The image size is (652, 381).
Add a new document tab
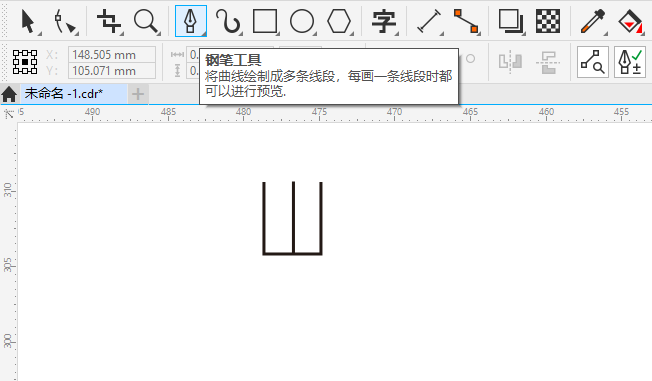pos(138,94)
